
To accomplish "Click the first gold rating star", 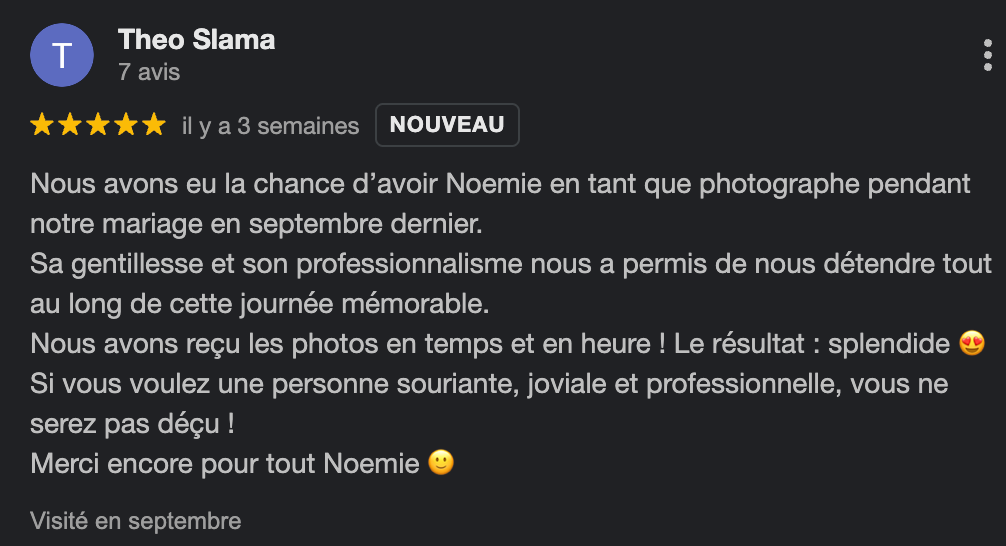I will tap(42, 125).
